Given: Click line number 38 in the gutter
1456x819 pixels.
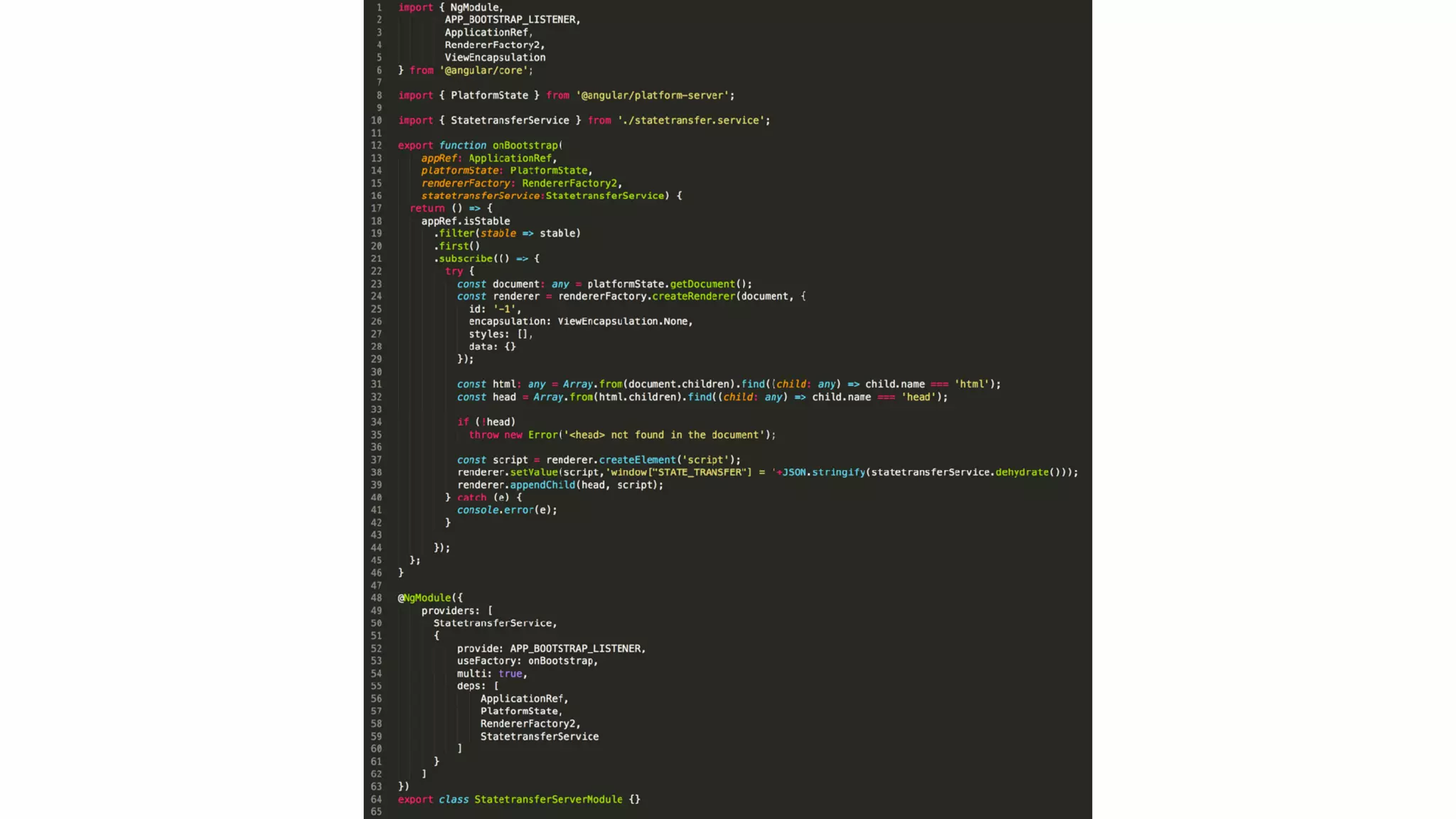Looking at the screenshot, I should [x=376, y=473].
